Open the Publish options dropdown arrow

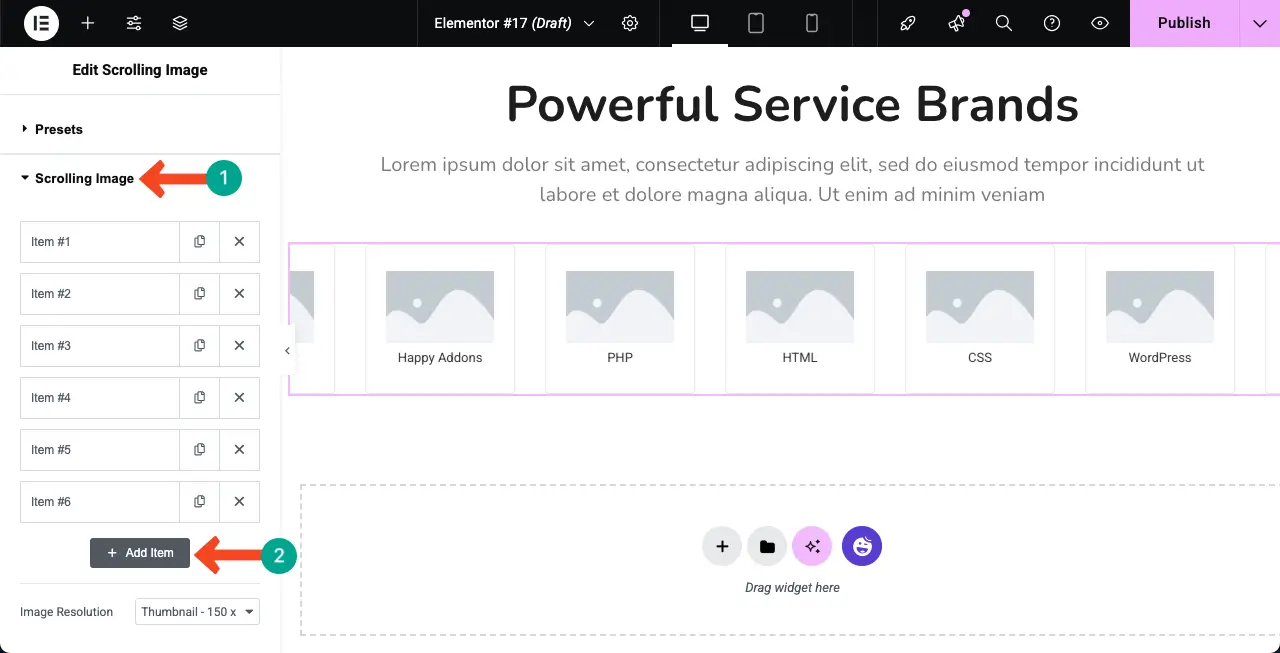(x=1260, y=23)
